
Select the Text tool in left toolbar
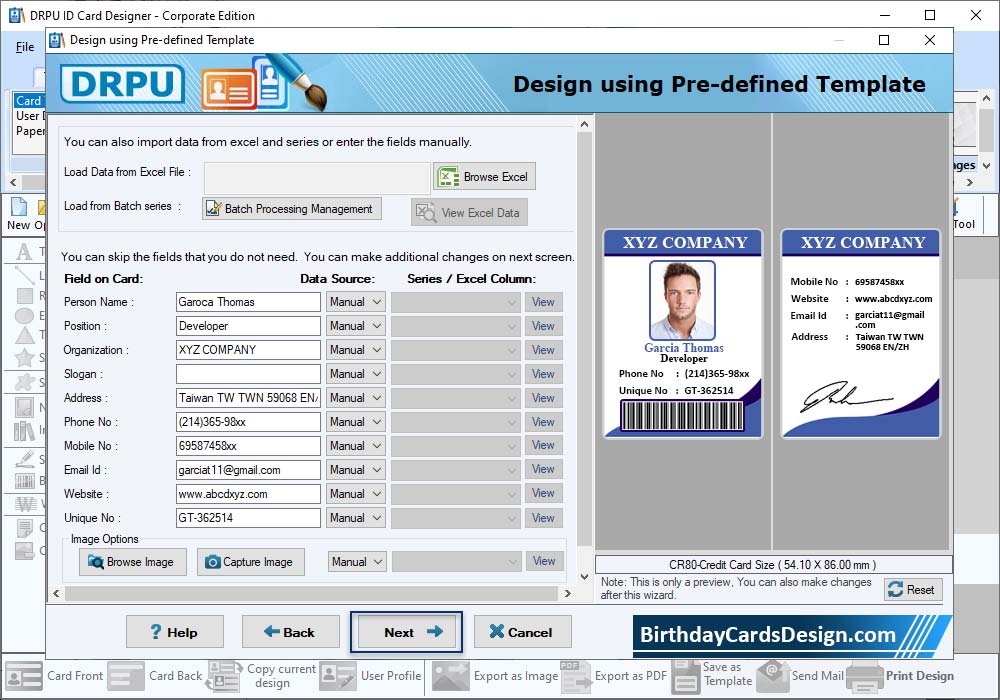coord(24,252)
